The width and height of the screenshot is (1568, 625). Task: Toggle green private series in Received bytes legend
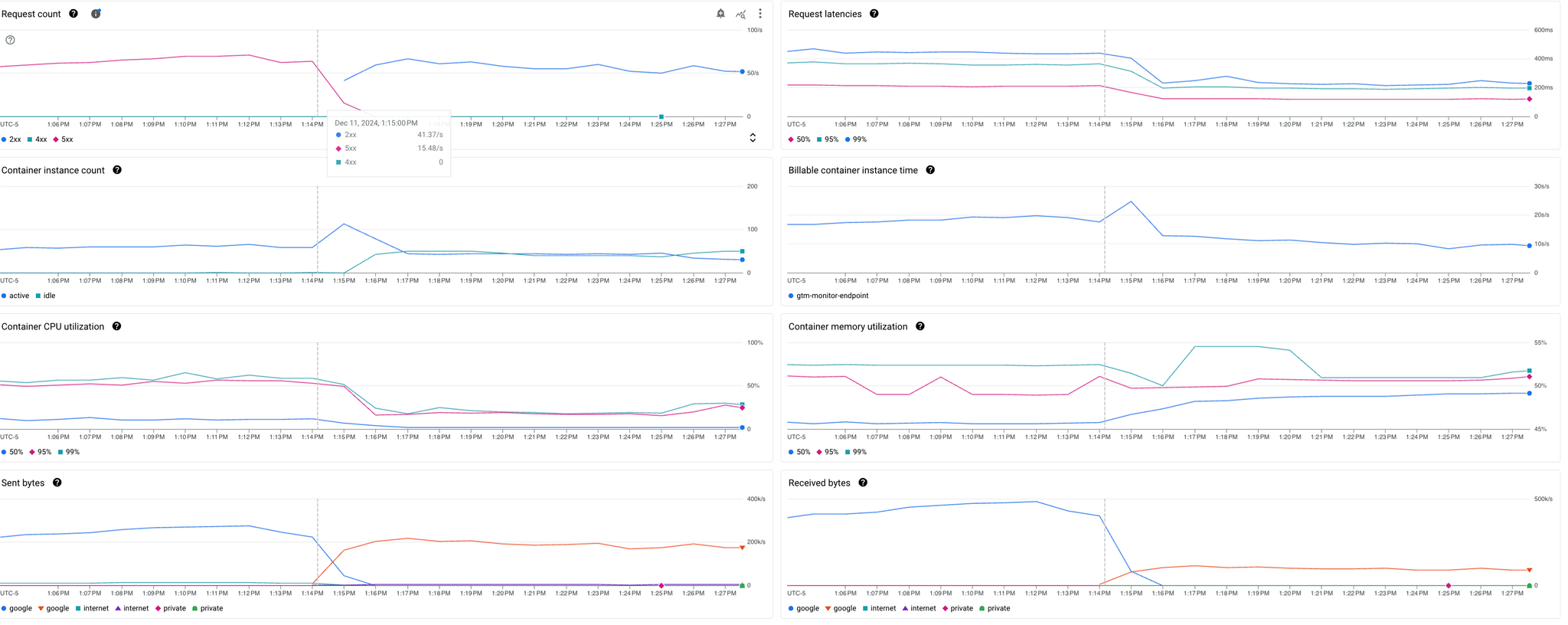[x=995, y=608]
